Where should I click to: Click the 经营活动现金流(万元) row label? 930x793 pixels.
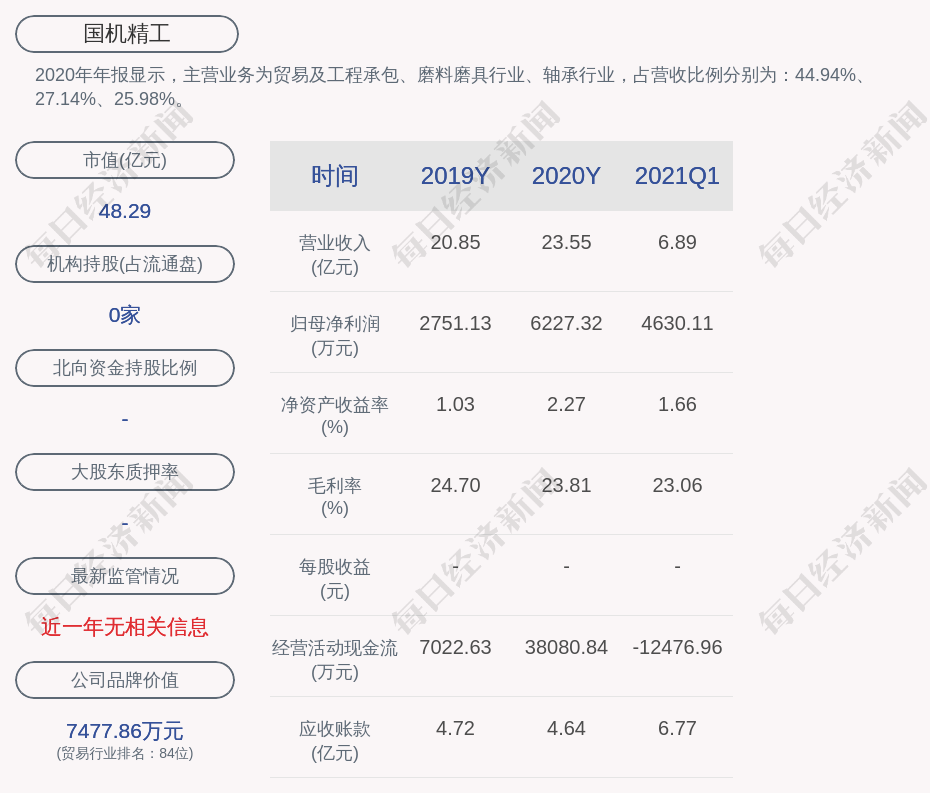point(335,660)
